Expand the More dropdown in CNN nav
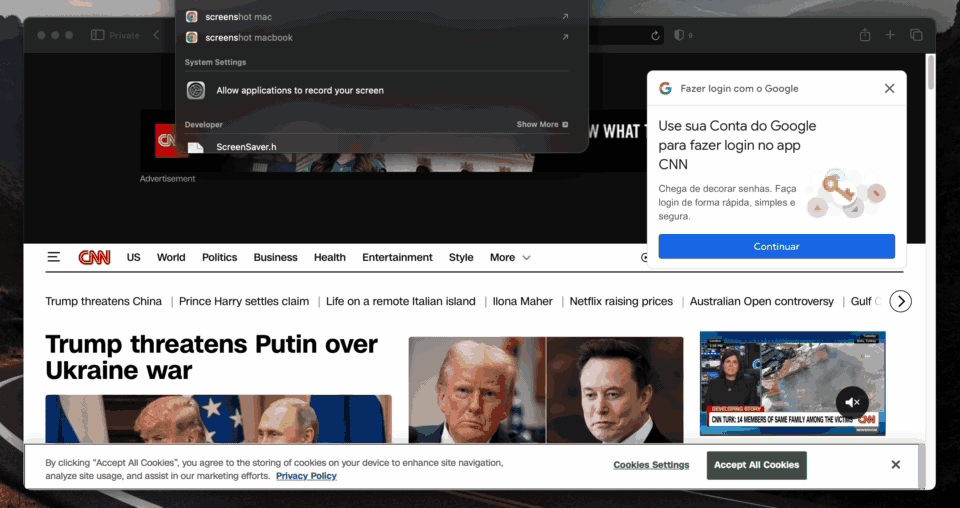 click(510, 258)
